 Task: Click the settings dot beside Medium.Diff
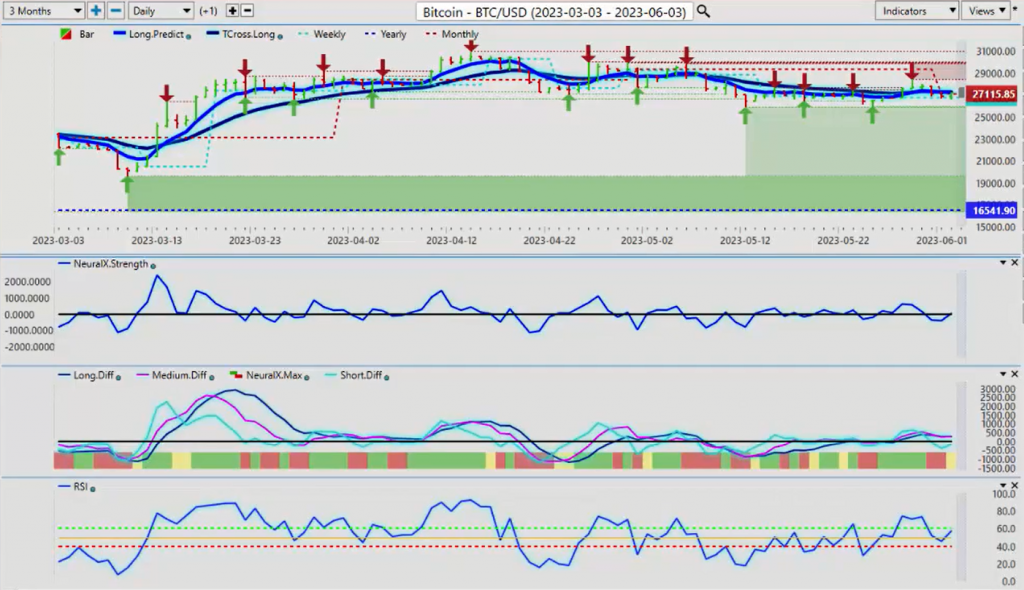pyautogui.click(x=212, y=377)
